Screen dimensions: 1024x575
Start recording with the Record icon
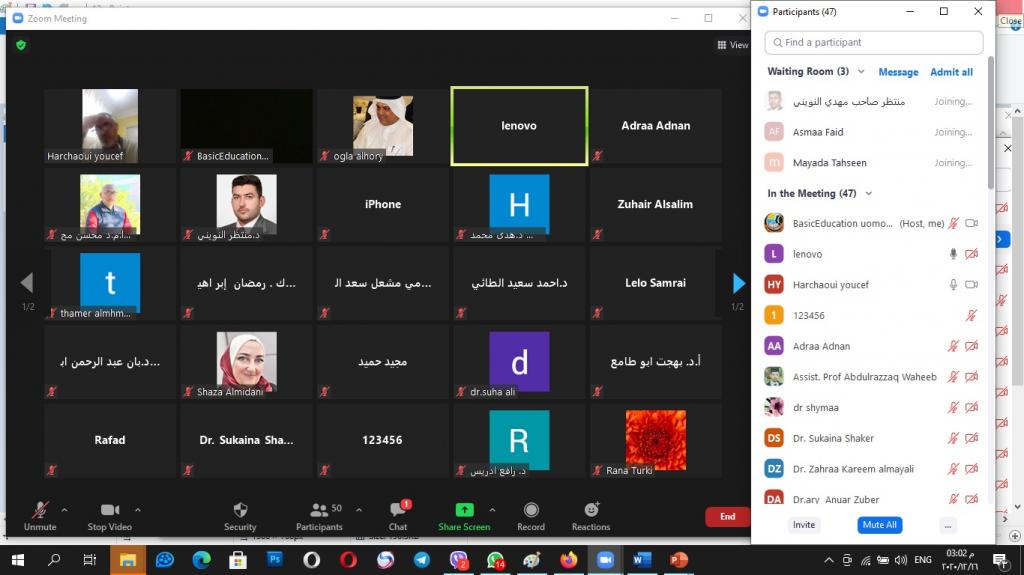531,510
